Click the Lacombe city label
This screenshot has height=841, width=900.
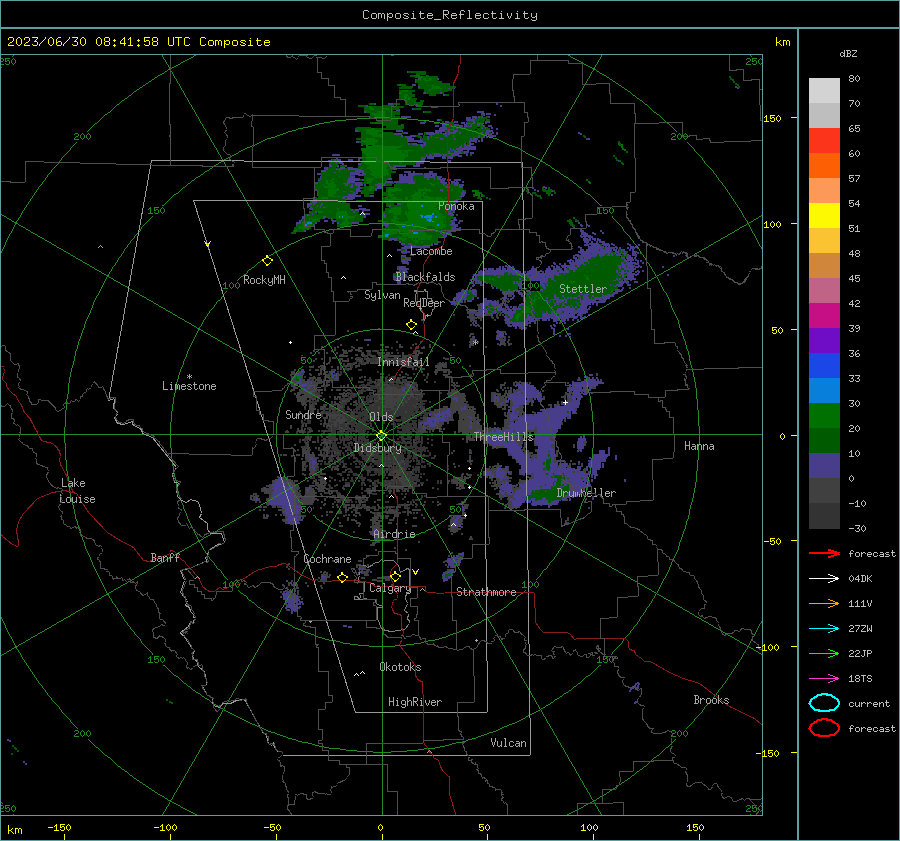pos(431,251)
